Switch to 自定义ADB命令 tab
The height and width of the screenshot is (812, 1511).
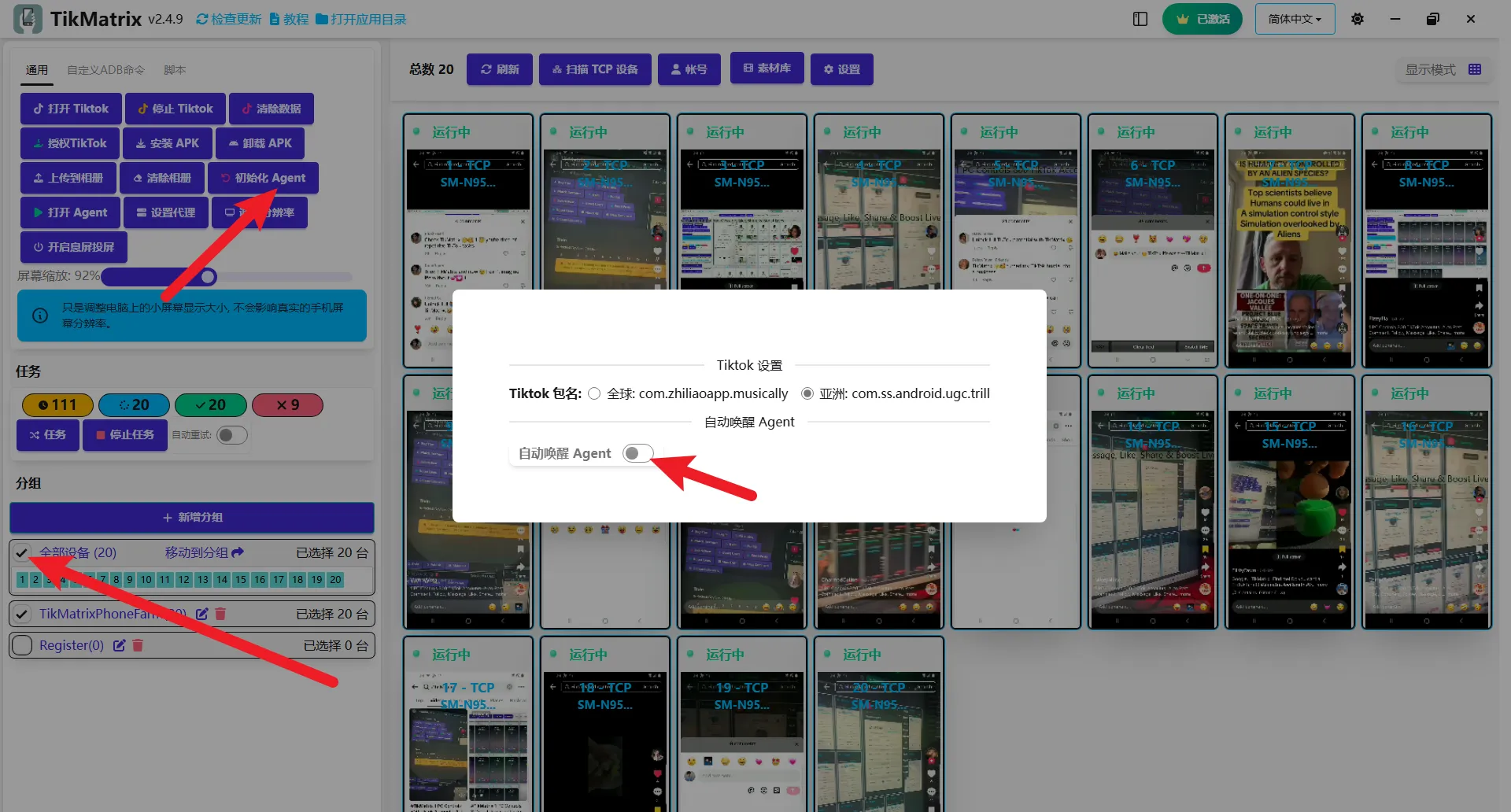click(x=105, y=69)
